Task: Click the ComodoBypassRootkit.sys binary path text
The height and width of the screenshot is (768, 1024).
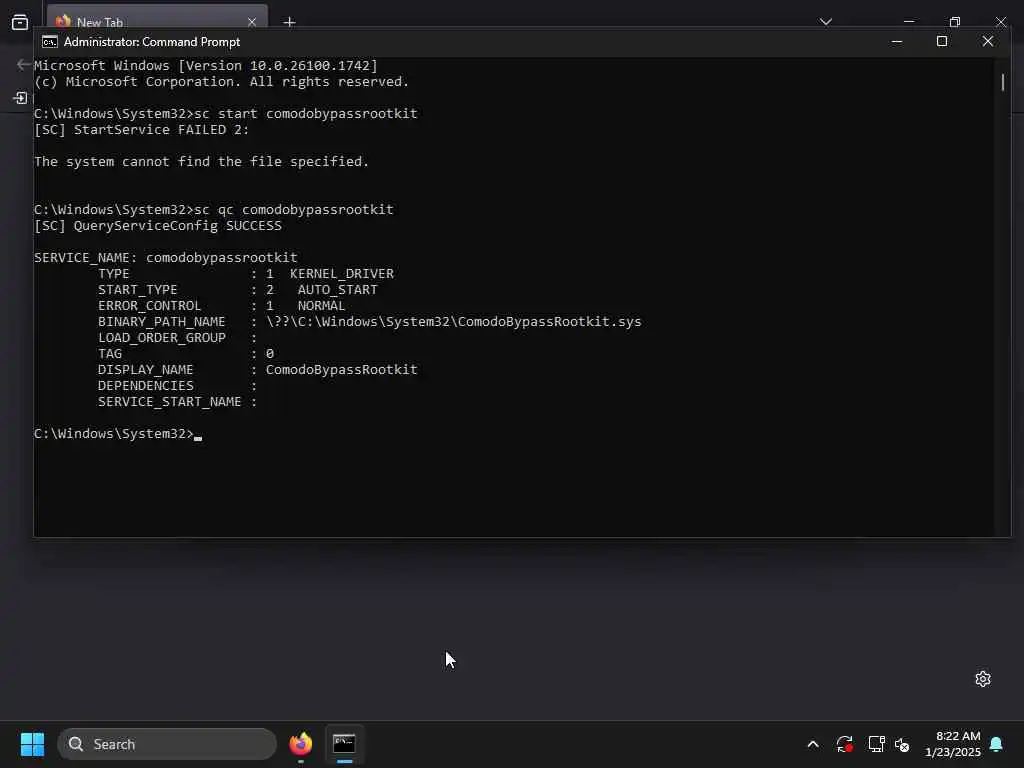Action: [453, 321]
